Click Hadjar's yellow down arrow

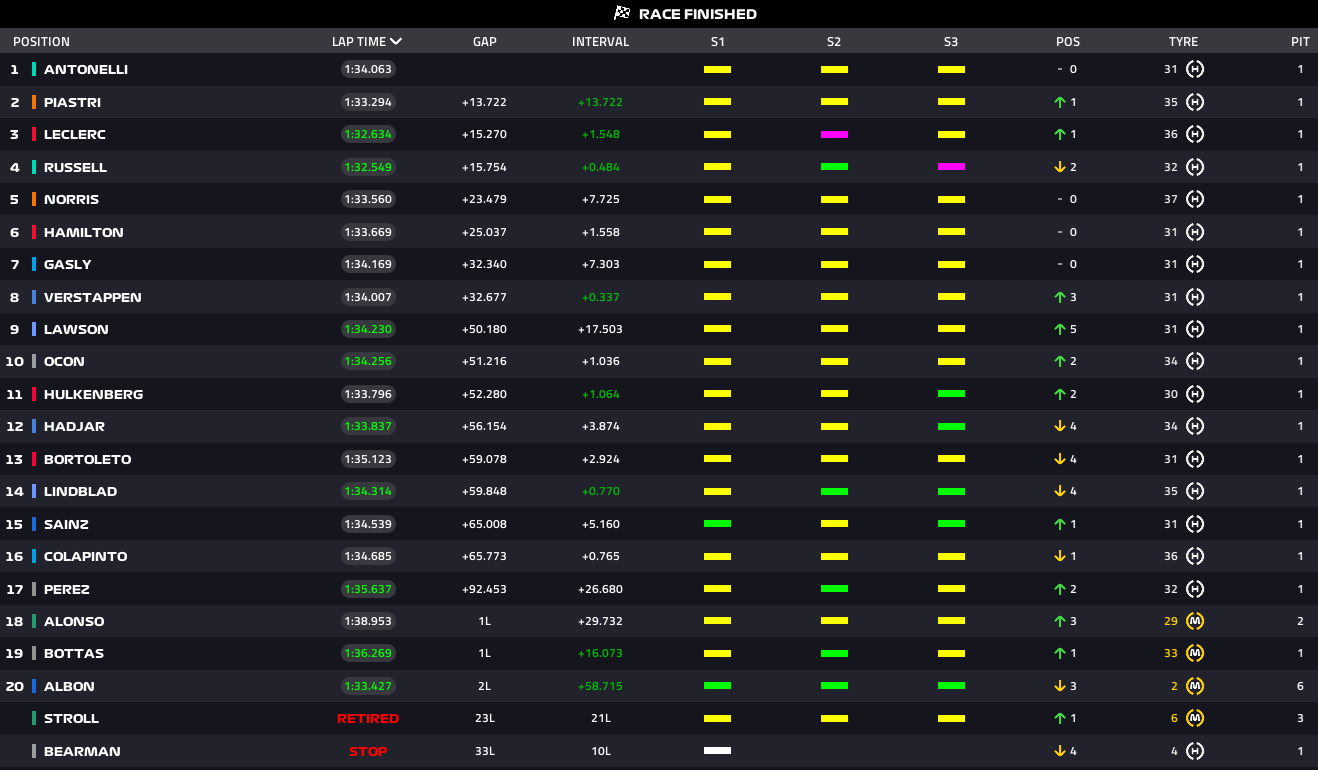pos(1060,426)
